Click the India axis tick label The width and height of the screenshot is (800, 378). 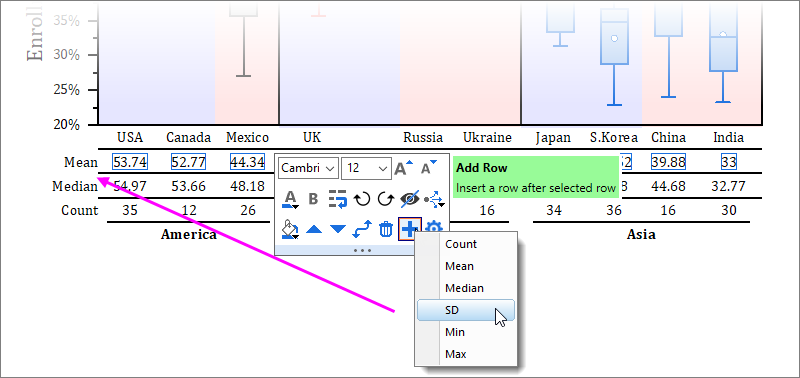(729, 137)
